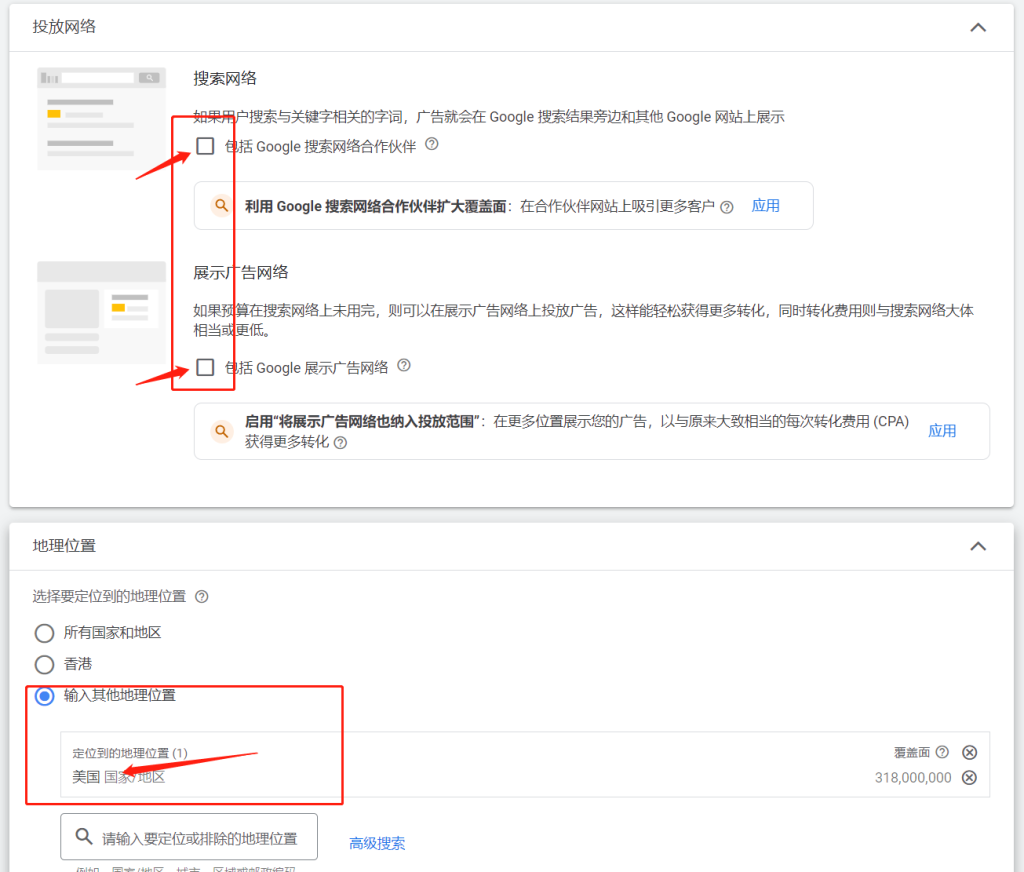Click the 318,000,000 reach value
The image size is (1024, 872).
913,777
